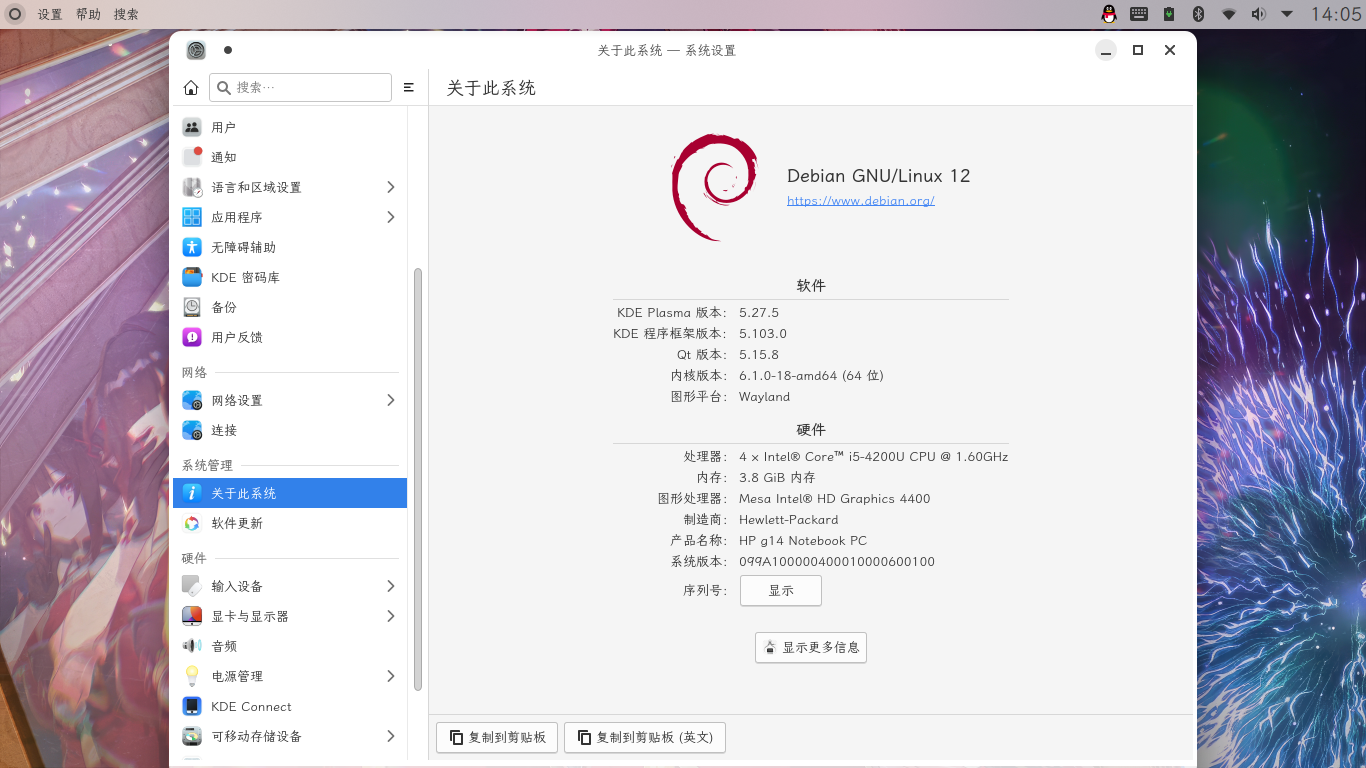Expand the 网络设置 chevron arrow
The image size is (1366, 768).
click(390, 400)
